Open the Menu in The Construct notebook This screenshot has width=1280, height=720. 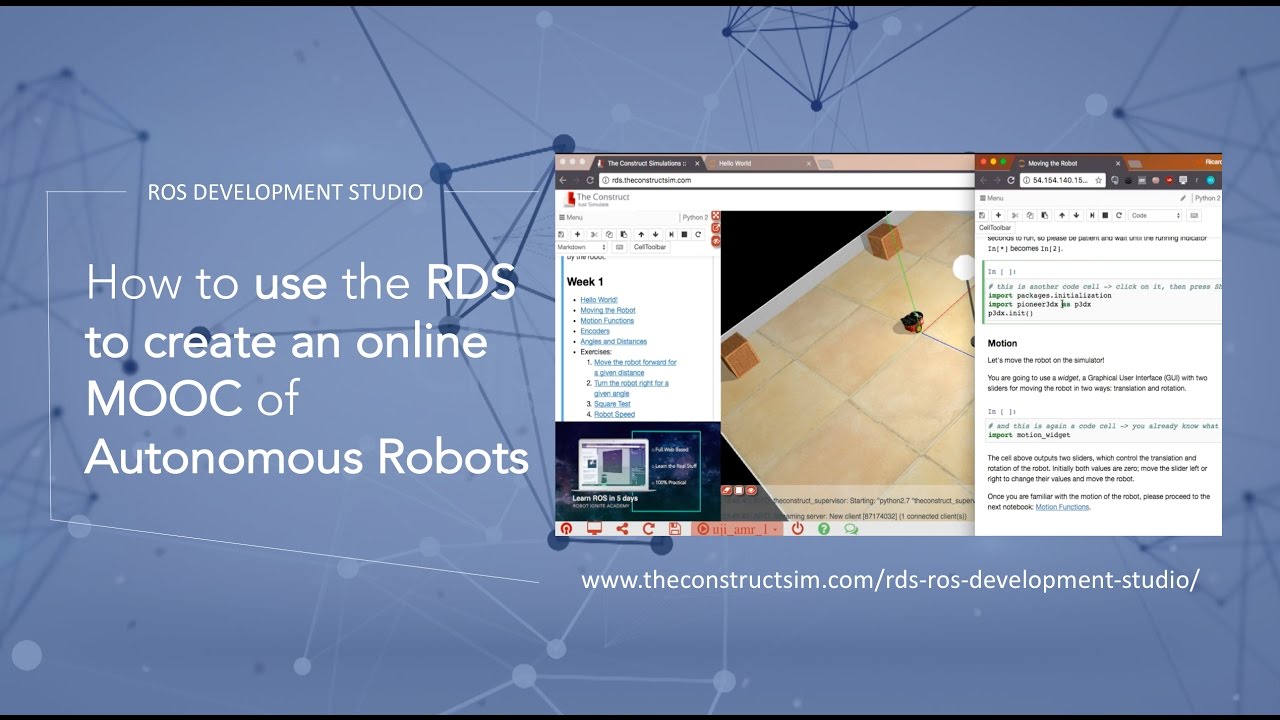(x=571, y=217)
